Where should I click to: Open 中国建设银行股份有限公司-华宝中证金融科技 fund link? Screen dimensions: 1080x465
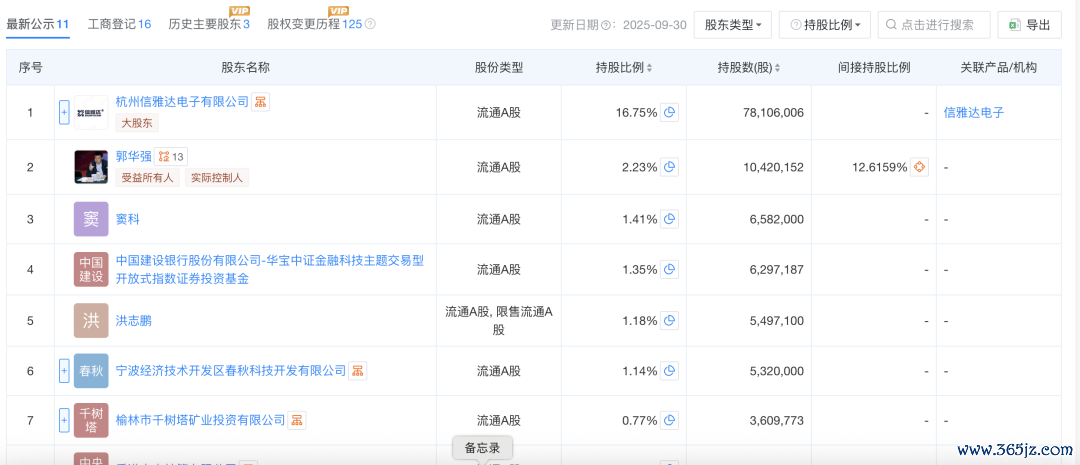tap(270, 269)
